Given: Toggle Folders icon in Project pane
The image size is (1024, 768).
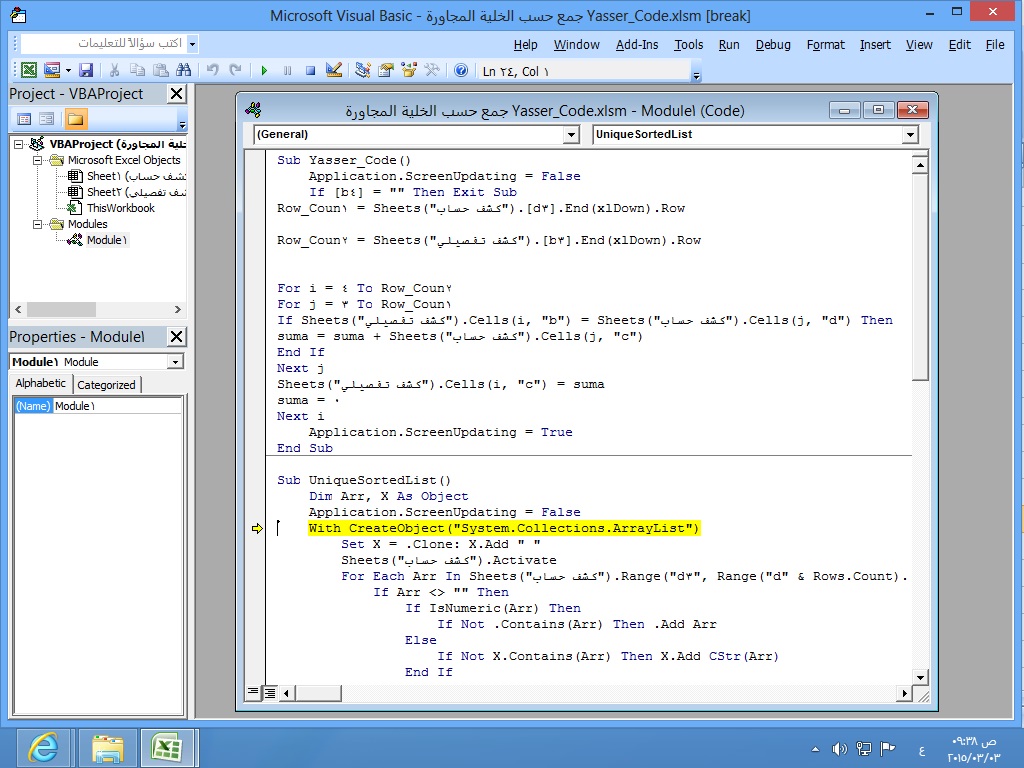Looking at the screenshot, I should (75, 119).
